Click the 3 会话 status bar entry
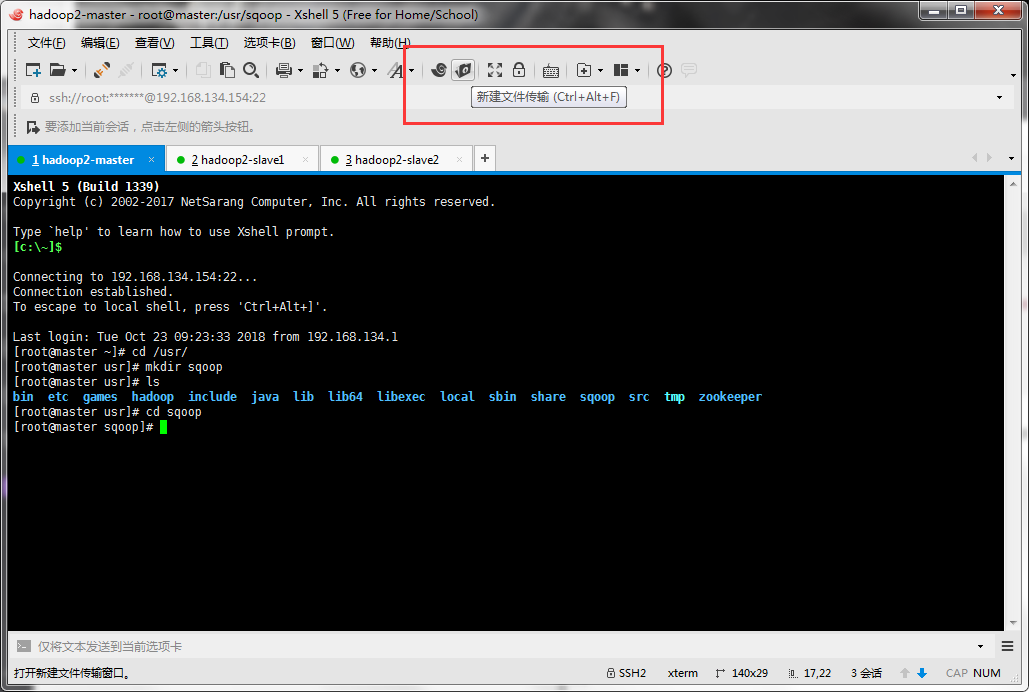 [866, 673]
